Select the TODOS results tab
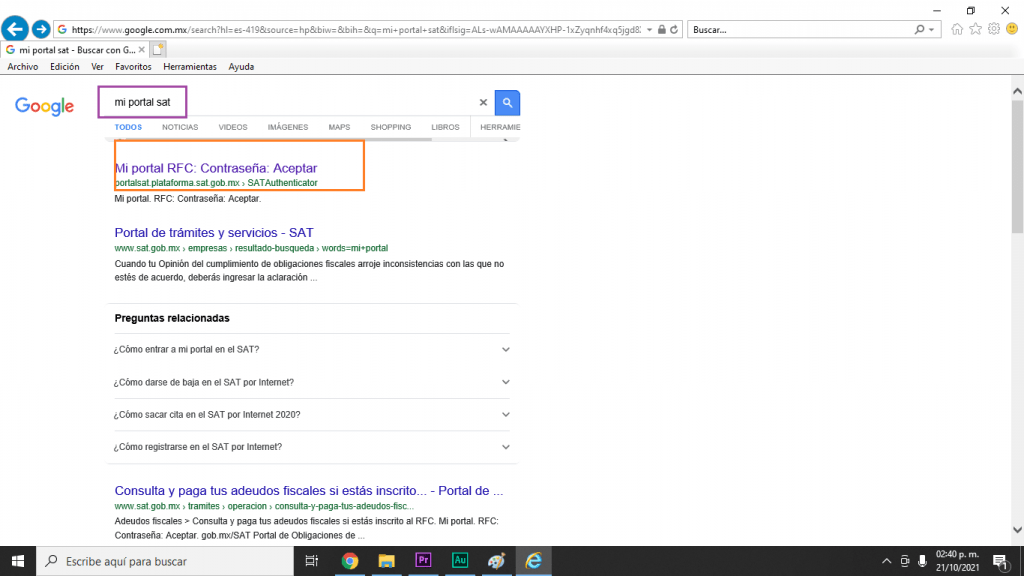The image size is (1024, 576). pyautogui.click(x=128, y=127)
